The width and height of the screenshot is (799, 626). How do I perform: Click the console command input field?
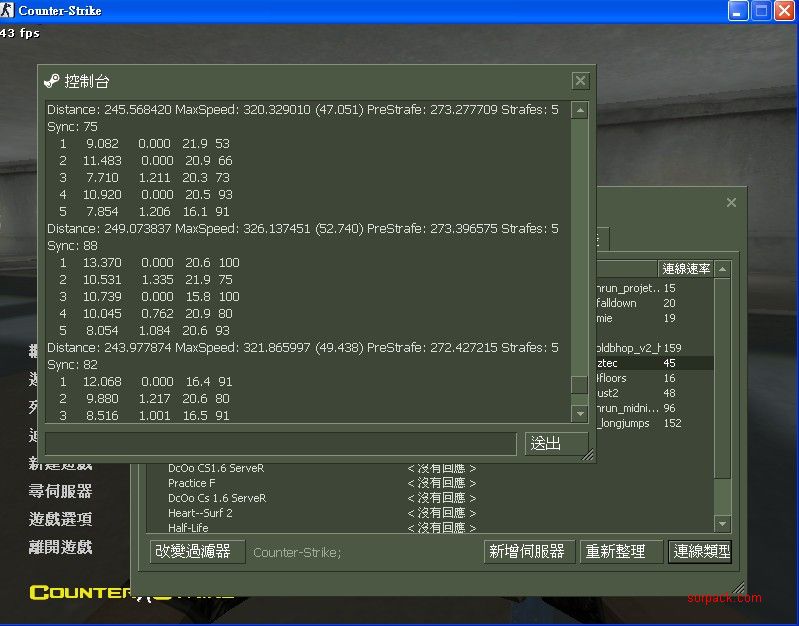[281, 443]
